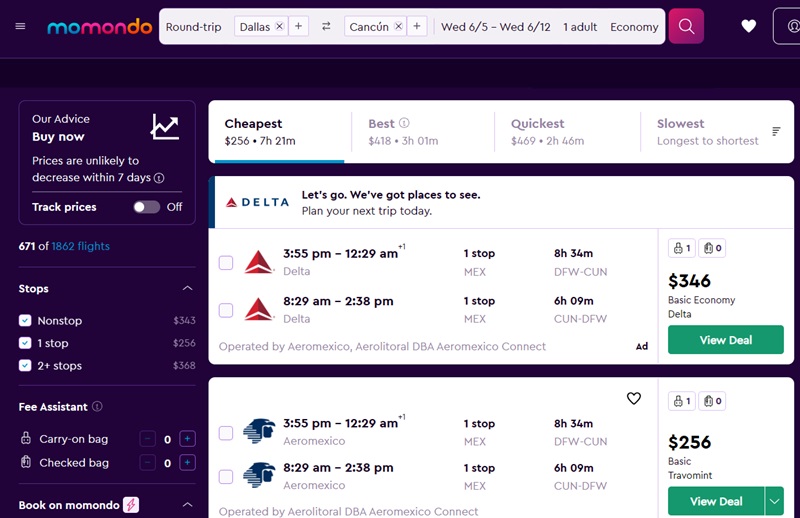Click the $256 price on Aeromexico card

689,442
